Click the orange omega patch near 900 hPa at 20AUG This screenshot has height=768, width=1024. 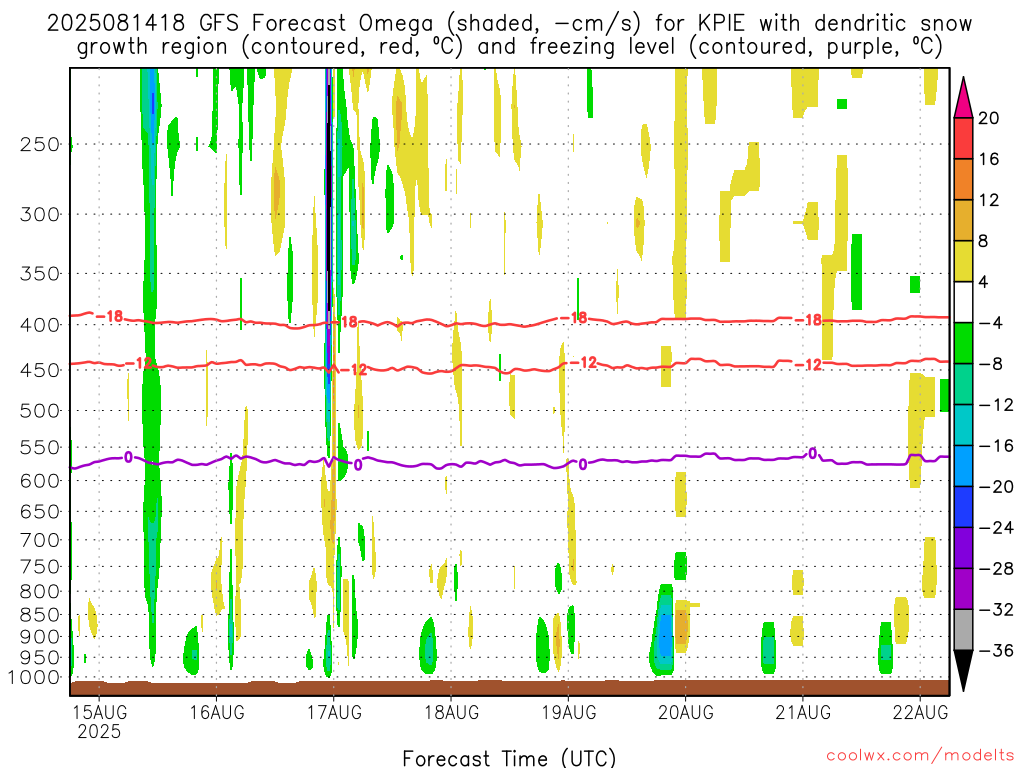pyautogui.click(x=682, y=627)
